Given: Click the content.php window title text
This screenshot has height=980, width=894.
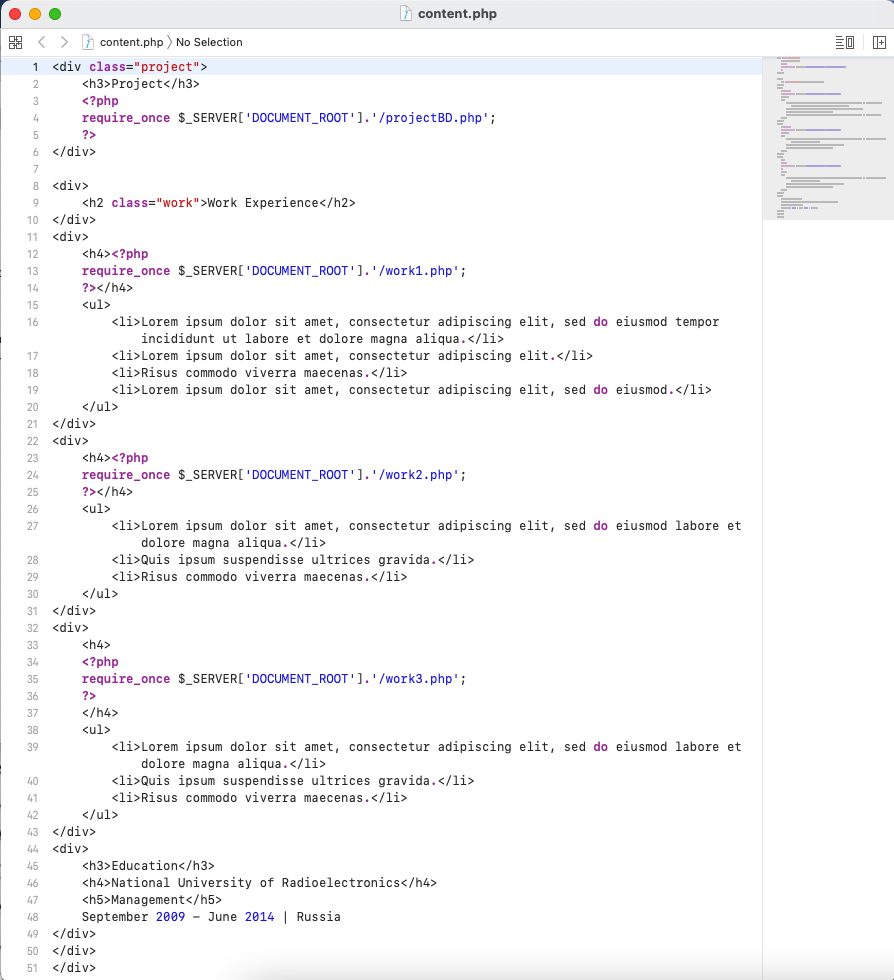Looking at the screenshot, I should point(457,14).
